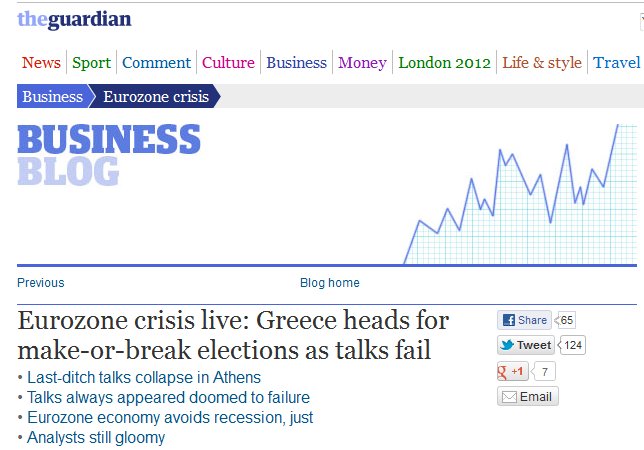This screenshot has height=450, width=644.
Task: Click the Business Blog banner title
Action: [108, 154]
